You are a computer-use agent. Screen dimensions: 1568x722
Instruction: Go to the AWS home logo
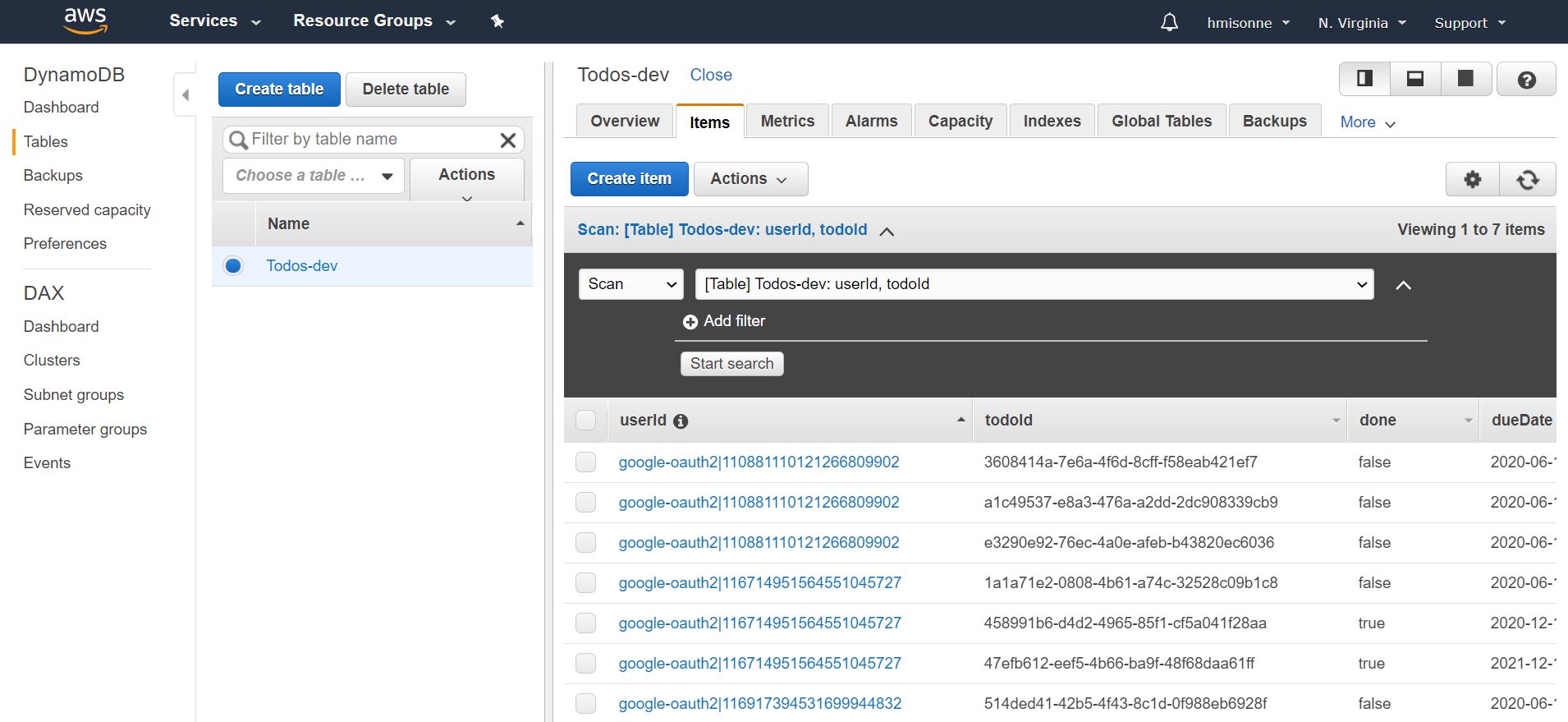pyautogui.click(x=85, y=21)
